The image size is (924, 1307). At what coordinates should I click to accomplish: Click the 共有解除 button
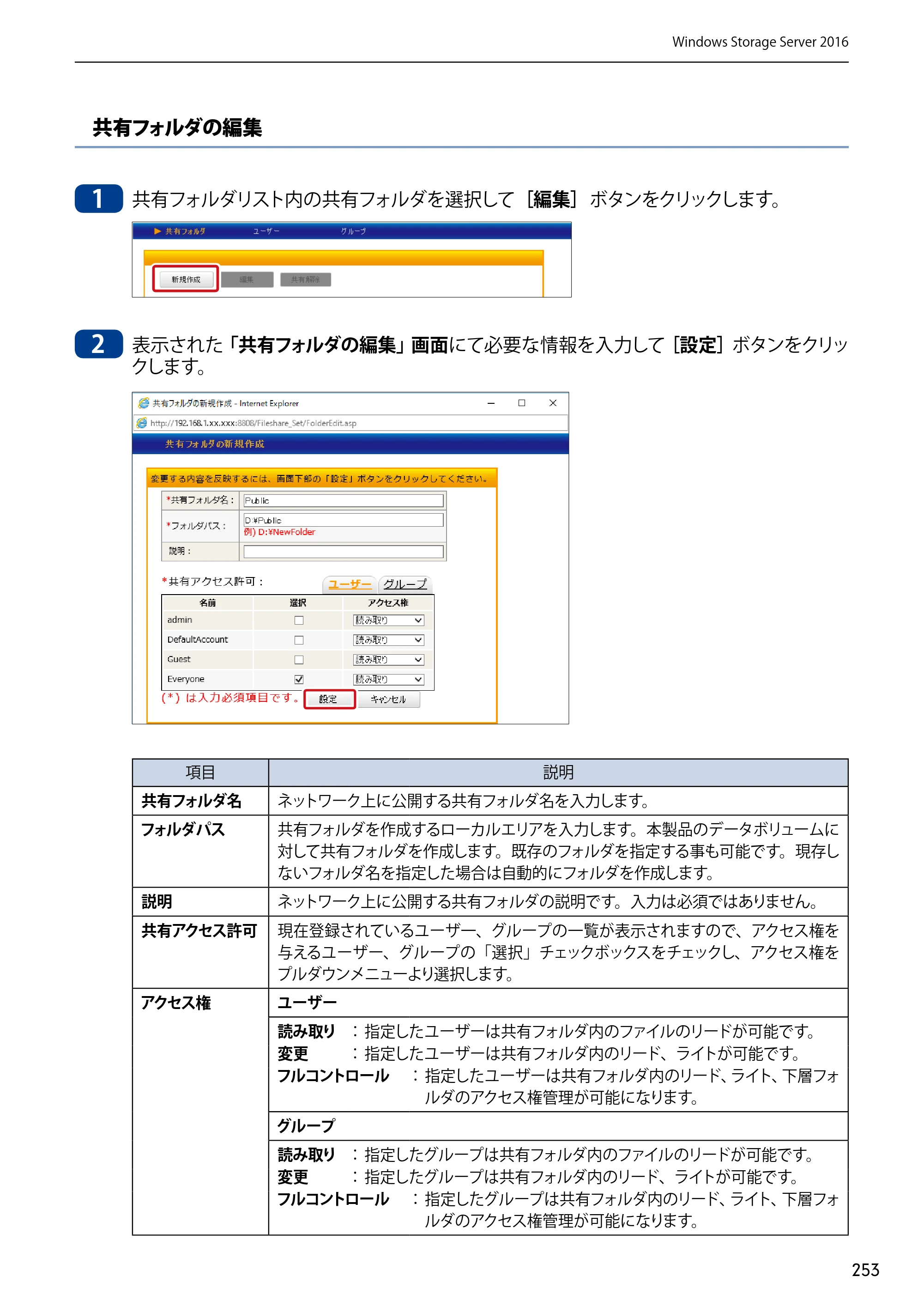306,280
